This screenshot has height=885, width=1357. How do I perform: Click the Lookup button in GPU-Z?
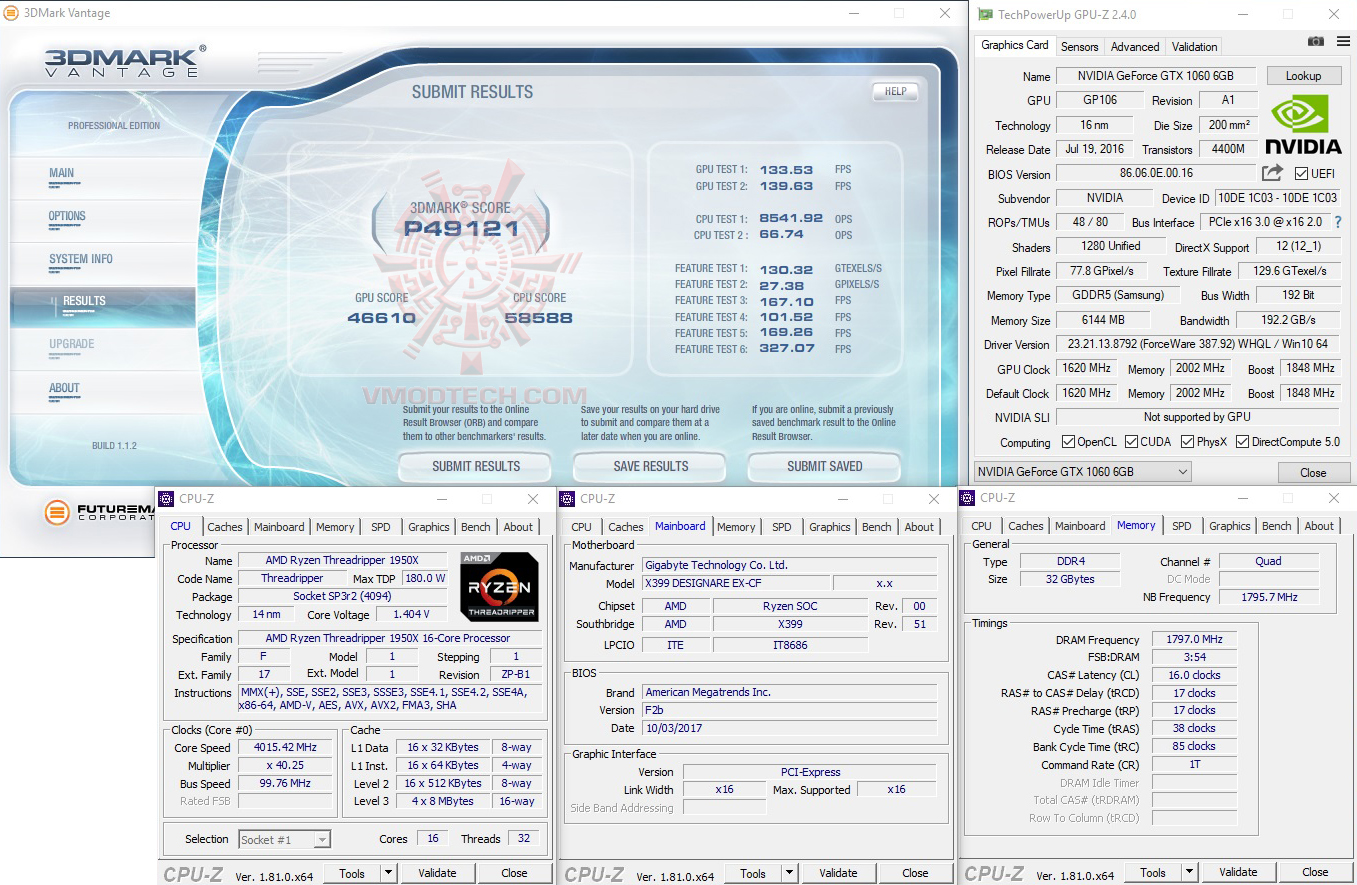1303,75
